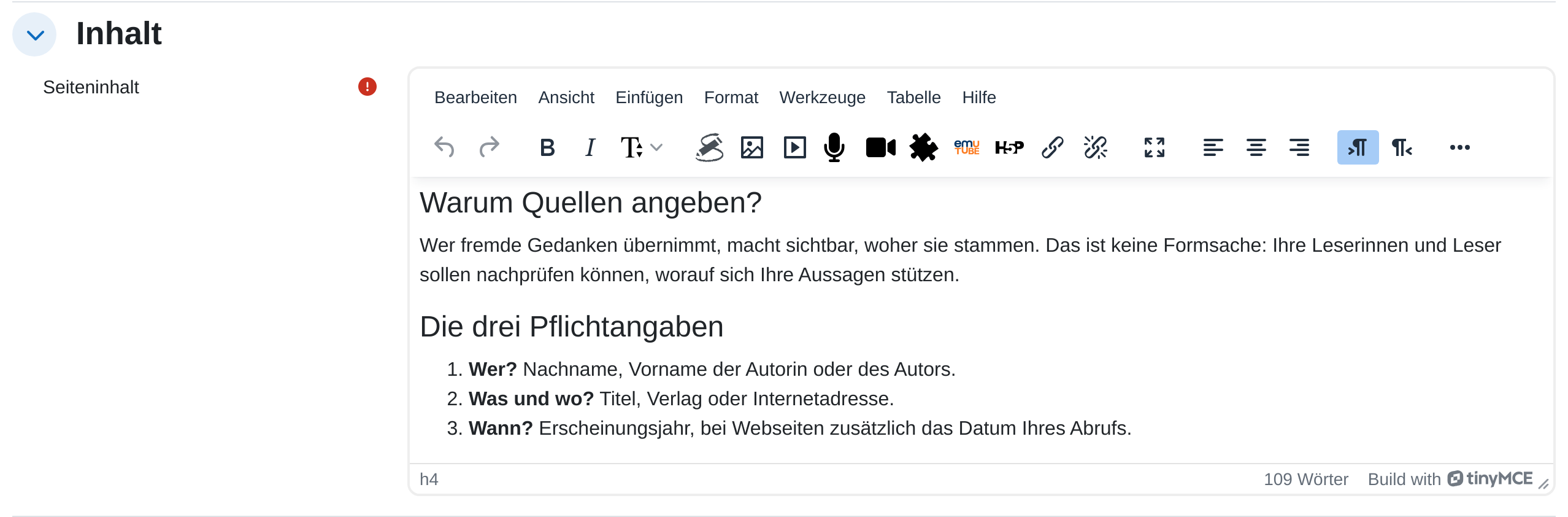The width and height of the screenshot is (1568, 517).
Task: Align text right
Action: (1299, 147)
